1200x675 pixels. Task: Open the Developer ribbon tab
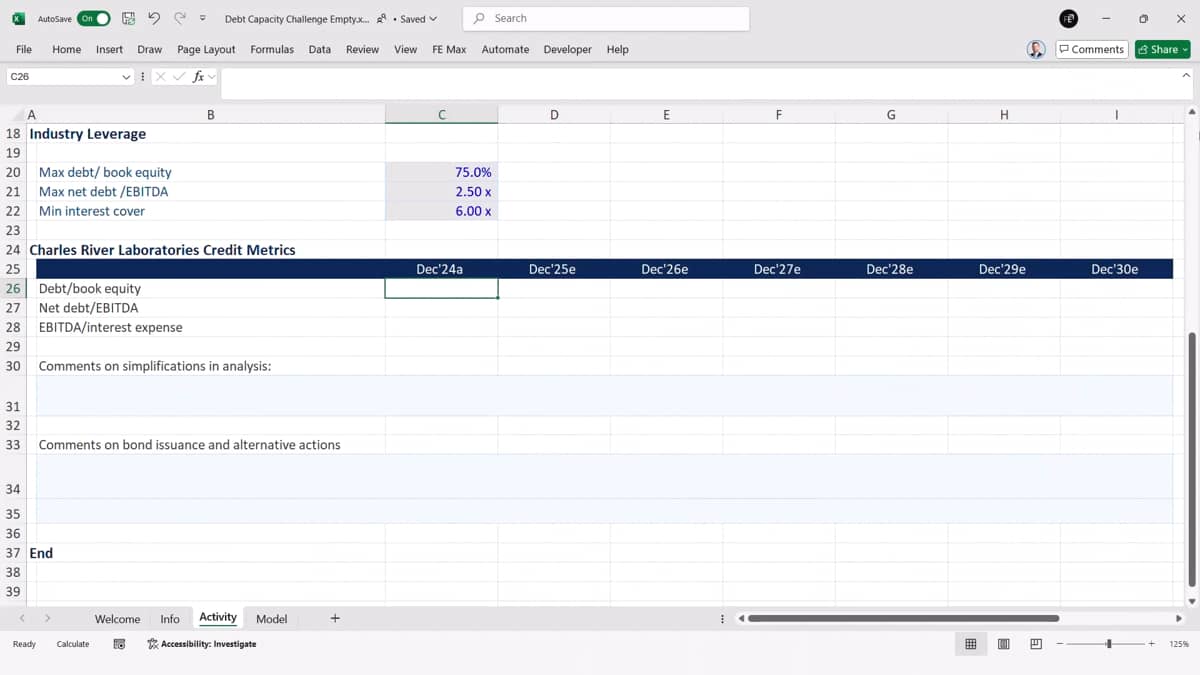[x=567, y=49]
